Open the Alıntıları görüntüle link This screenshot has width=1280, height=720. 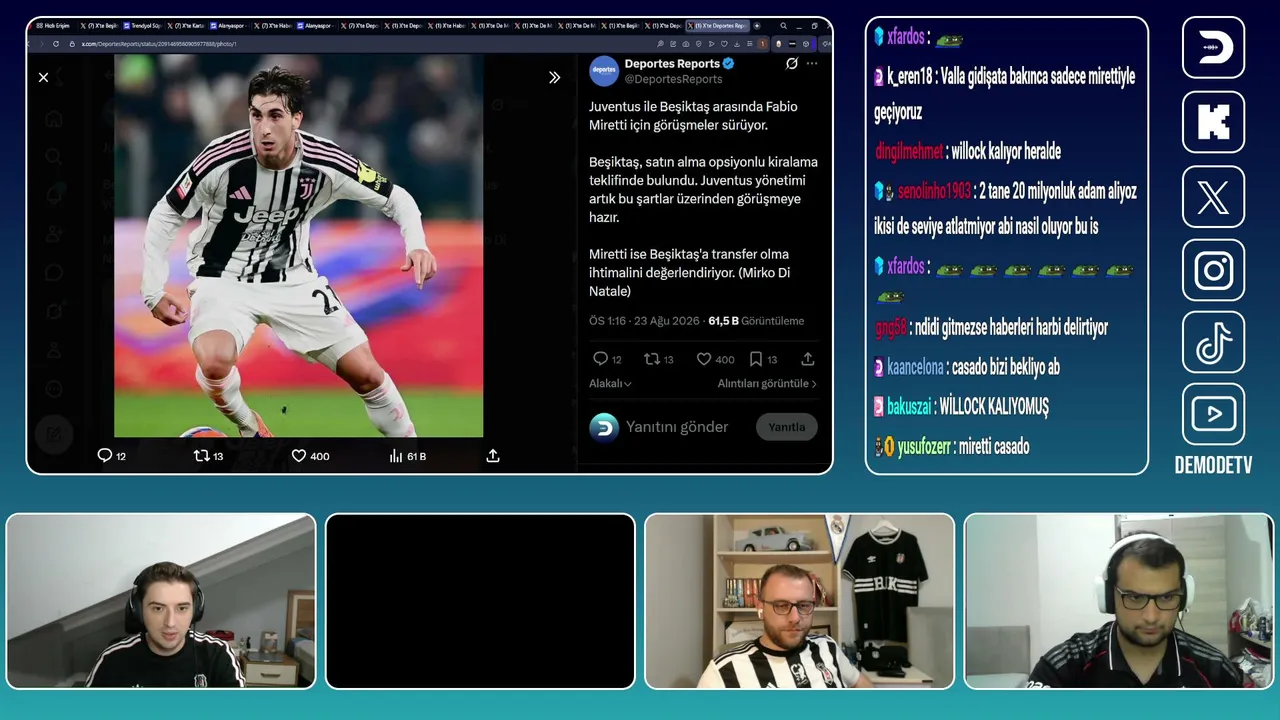(x=767, y=384)
